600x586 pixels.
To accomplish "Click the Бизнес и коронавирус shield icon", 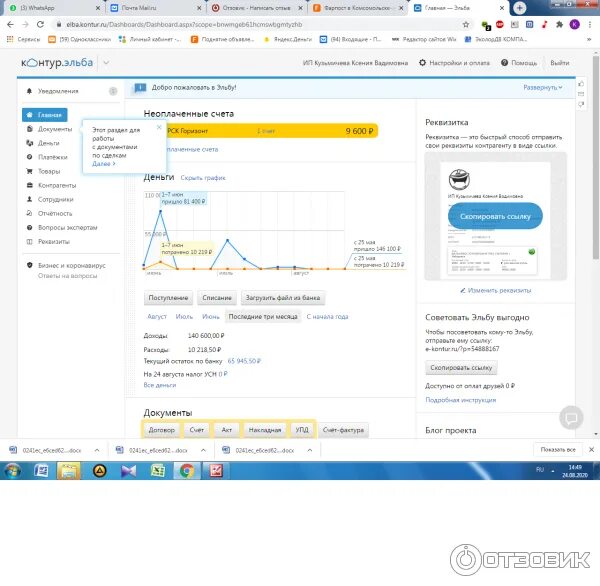I will click(x=29, y=265).
